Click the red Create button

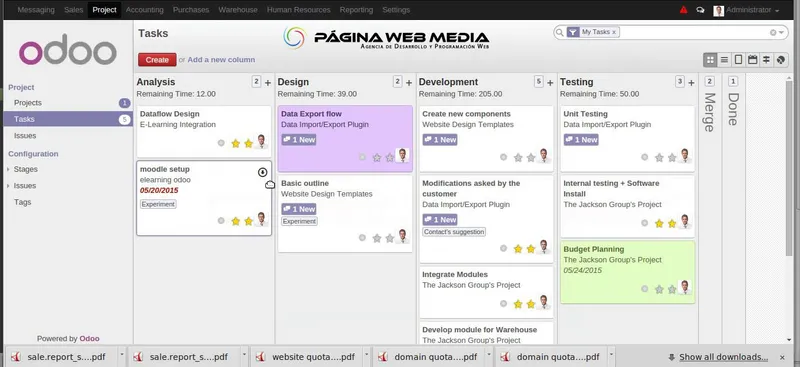point(157,60)
